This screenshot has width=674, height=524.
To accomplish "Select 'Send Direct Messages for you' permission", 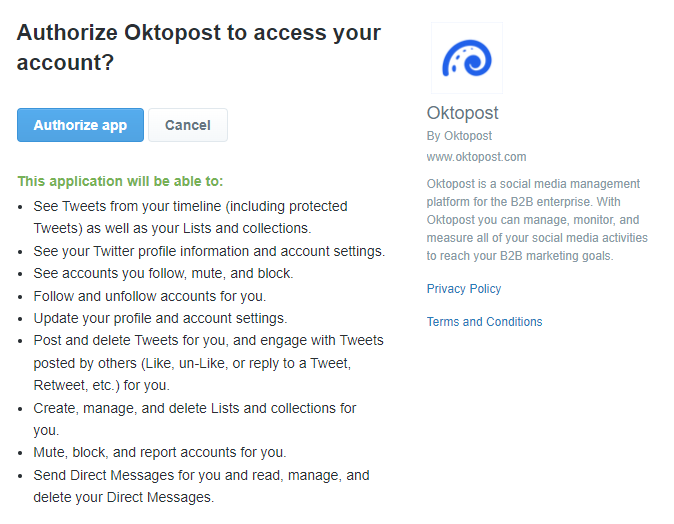I will [x=202, y=486].
